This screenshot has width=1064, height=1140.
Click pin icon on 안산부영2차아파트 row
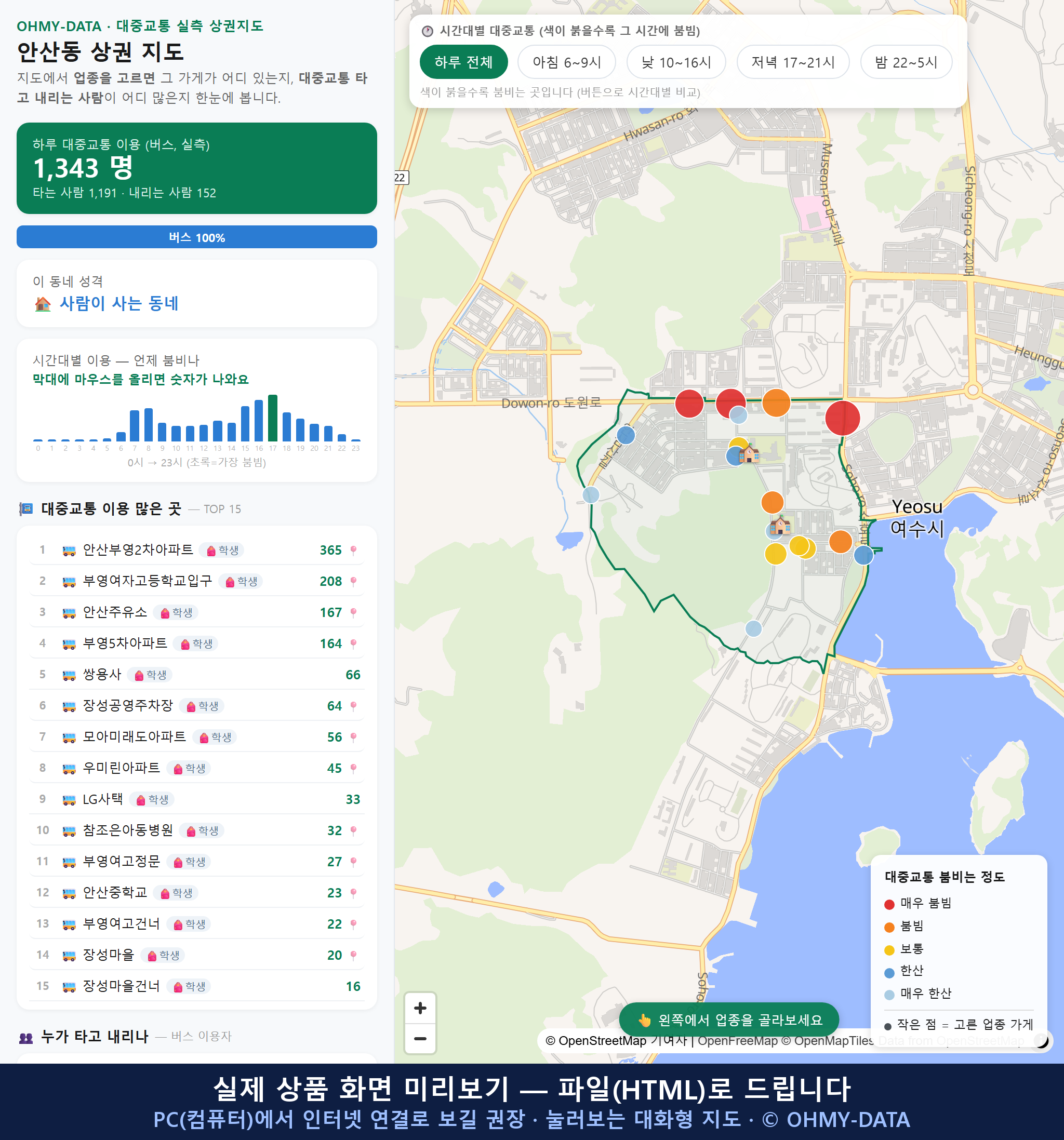tap(353, 551)
